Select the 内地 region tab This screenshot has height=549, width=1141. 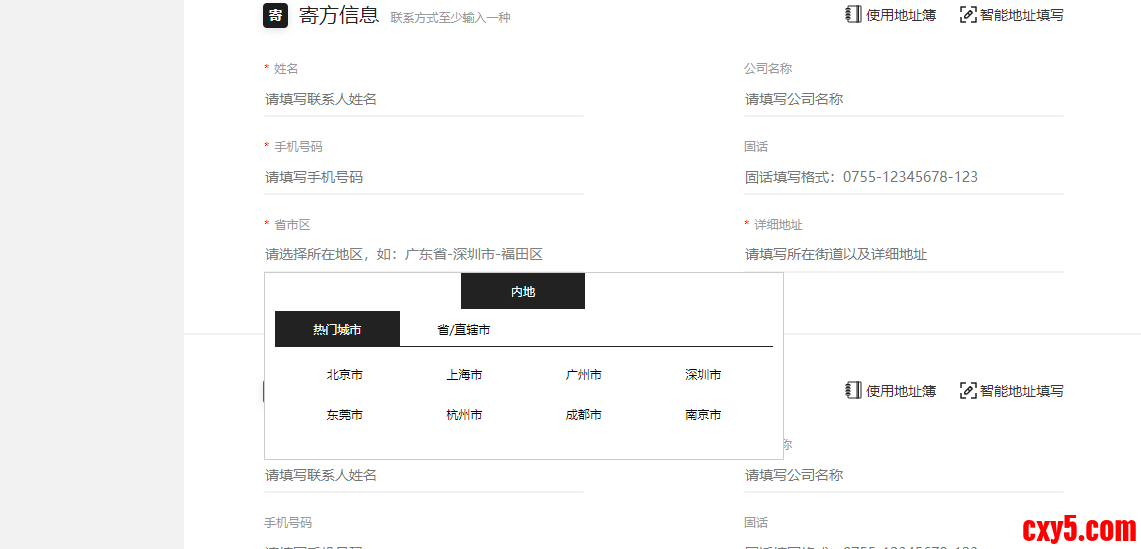(522, 291)
